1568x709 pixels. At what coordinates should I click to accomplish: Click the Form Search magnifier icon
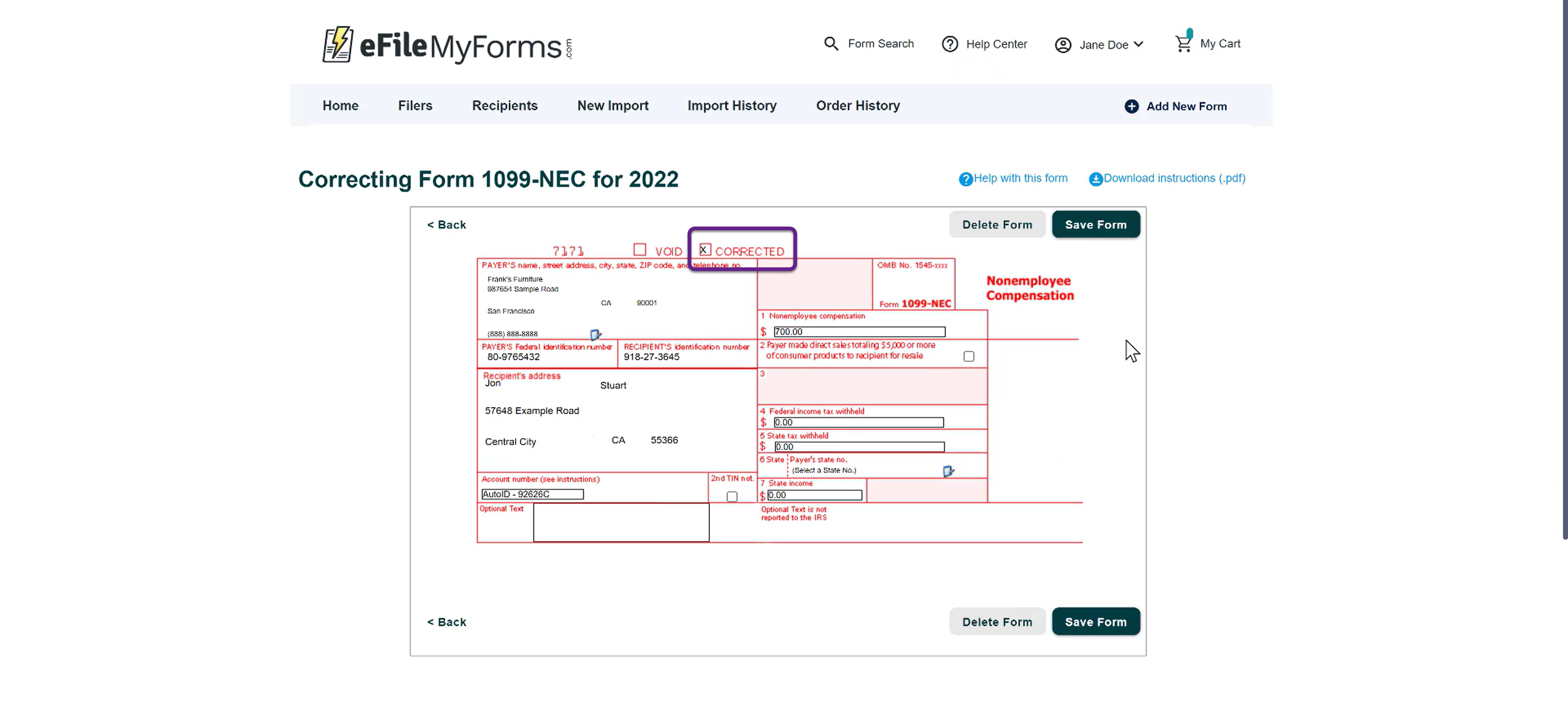pyautogui.click(x=831, y=44)
